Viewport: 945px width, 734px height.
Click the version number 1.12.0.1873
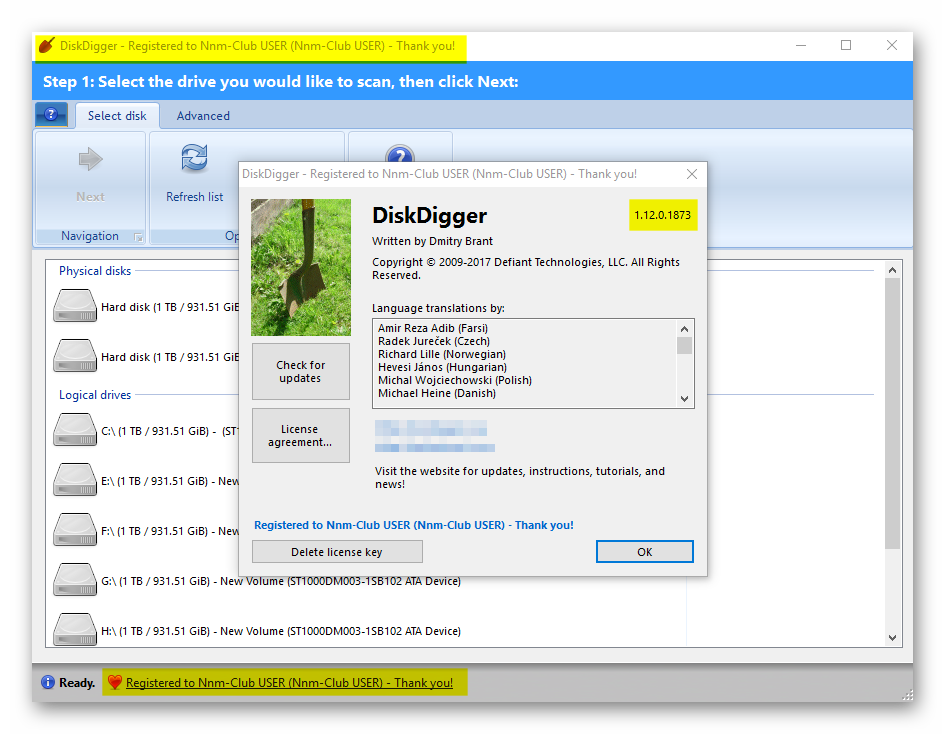[662, 215]
